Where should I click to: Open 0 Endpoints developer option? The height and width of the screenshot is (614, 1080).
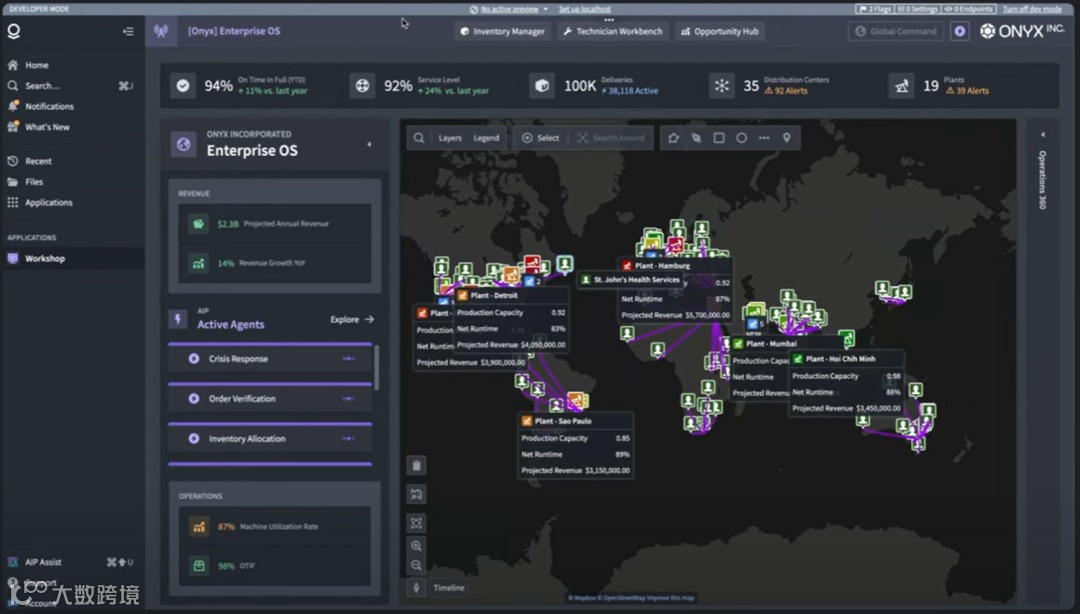(x=968, y=9)
